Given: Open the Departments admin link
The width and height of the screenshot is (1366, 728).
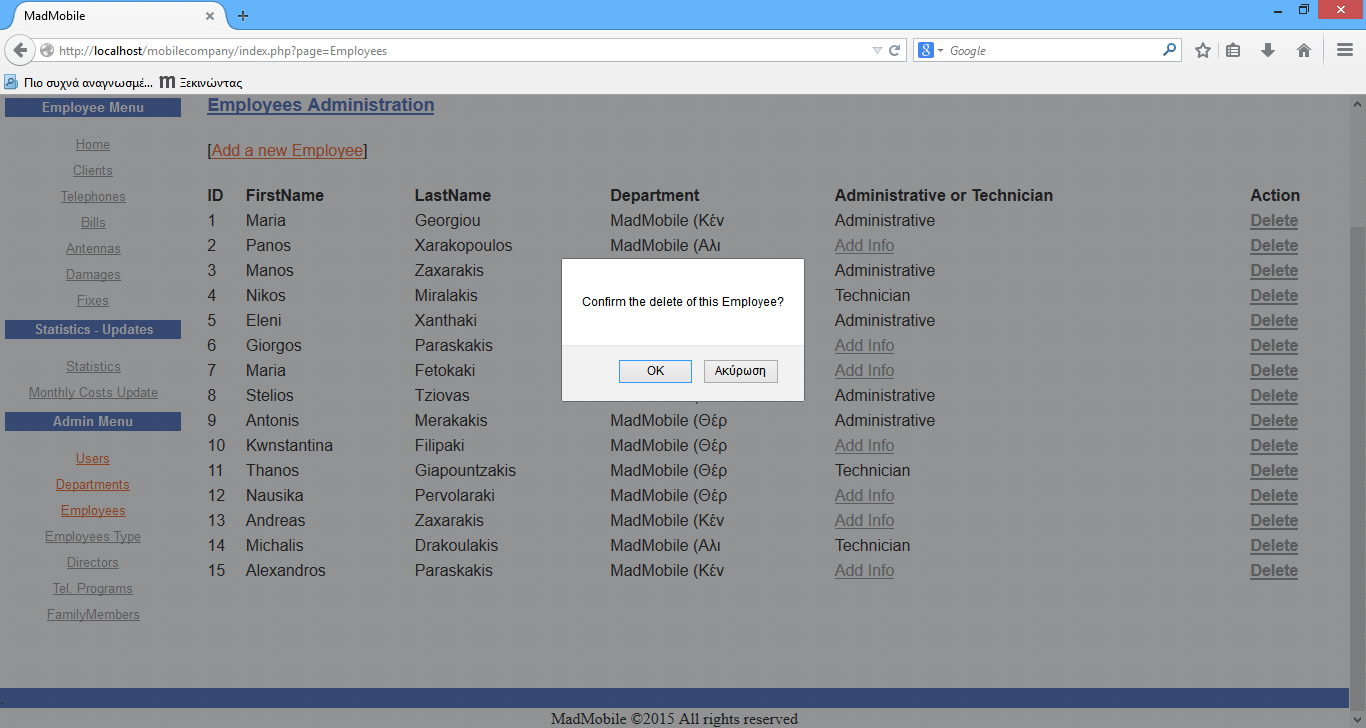Looking at the screenshot, I should click(x=93, y=485).
